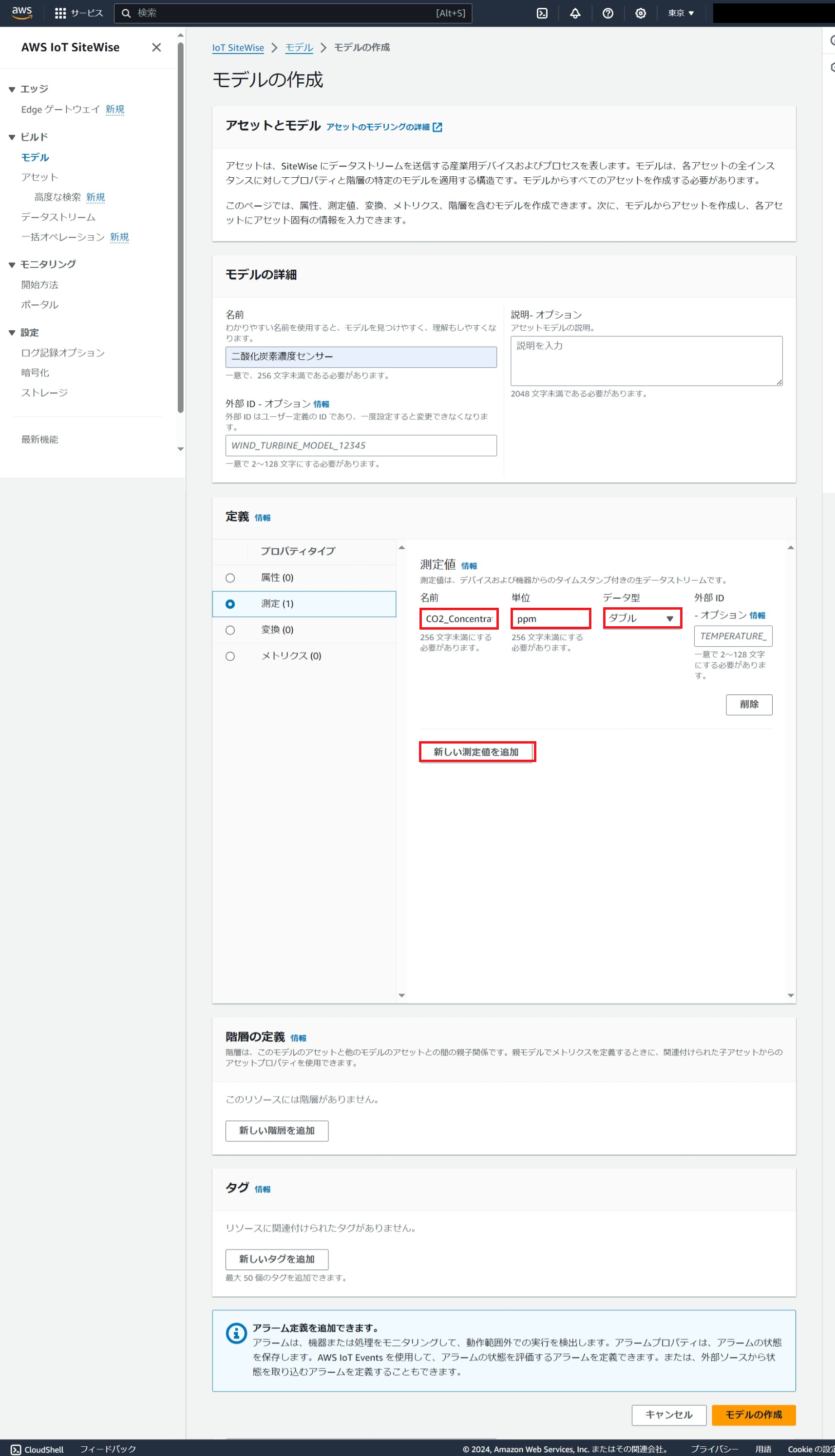Click 新しいタグを追加 button
Image resolution: width=835 pixels, height=1456 pixels.
tap(277, 1259)
